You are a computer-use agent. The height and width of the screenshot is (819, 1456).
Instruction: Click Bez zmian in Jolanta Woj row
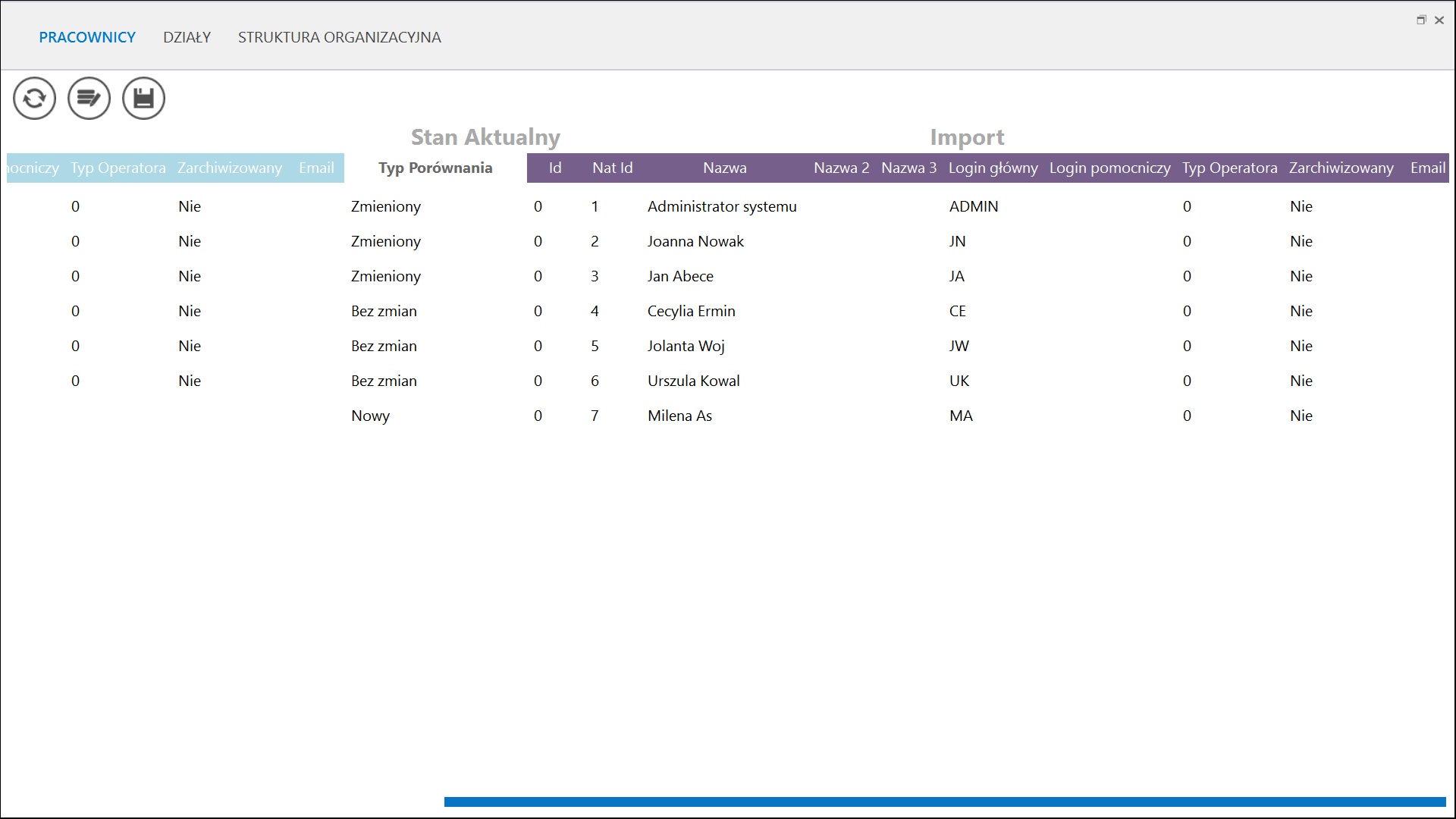tap(384, 346)
